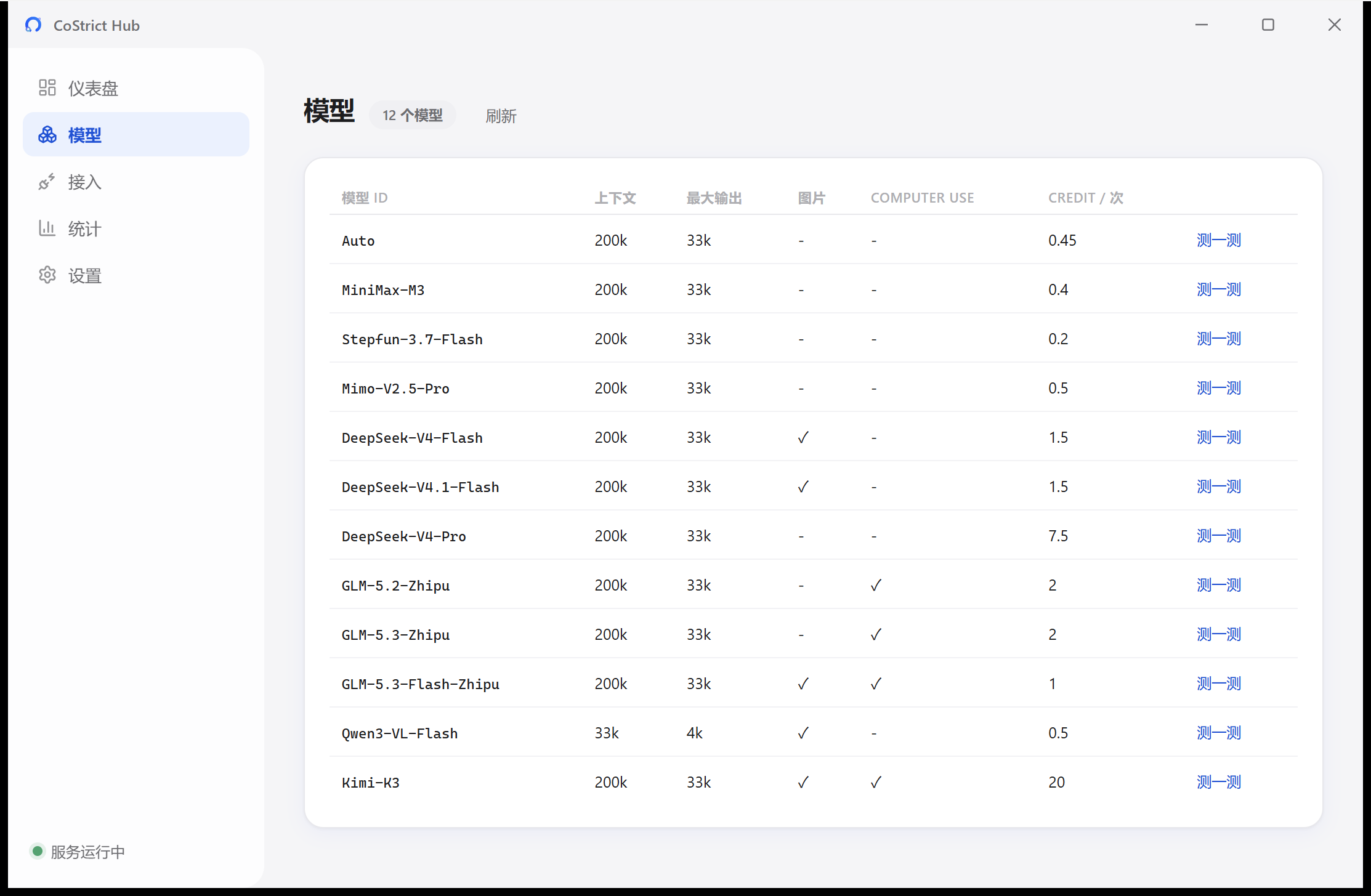Select the DeepSeek-V4-Flash model ID
Viewport: 1371px width, 896px height.
[x=412, y=438]
